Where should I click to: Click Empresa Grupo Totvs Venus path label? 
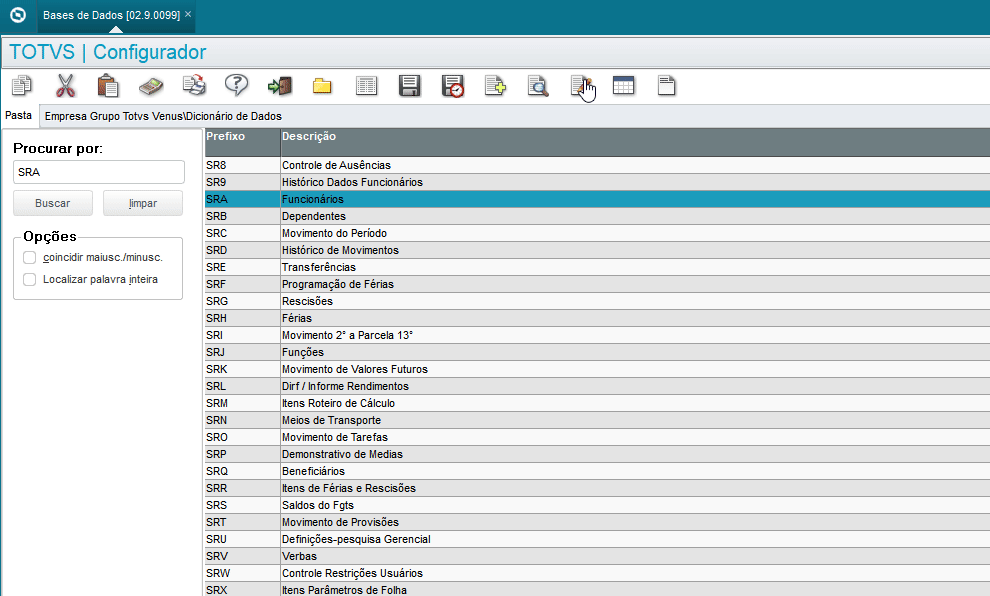[163, 116]
